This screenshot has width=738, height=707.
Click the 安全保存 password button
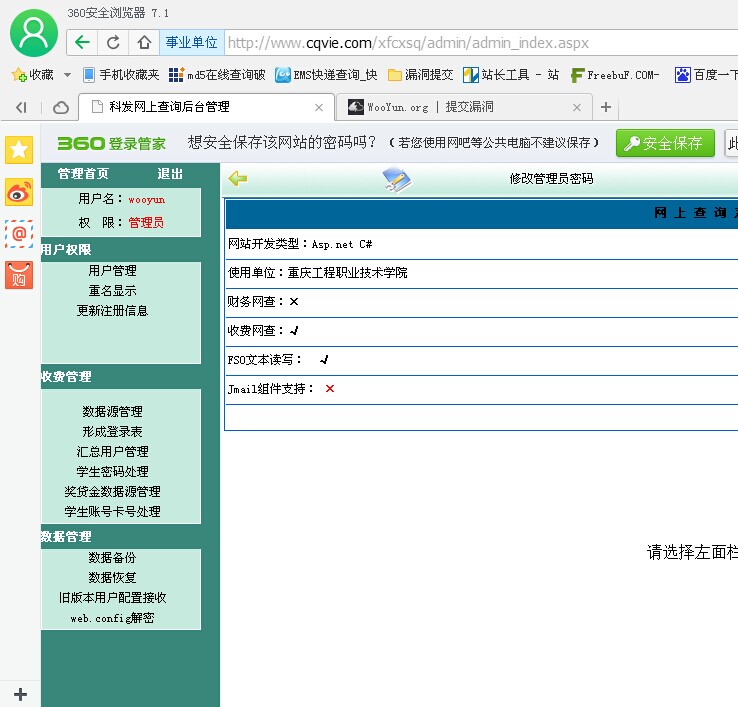point(665,143)
